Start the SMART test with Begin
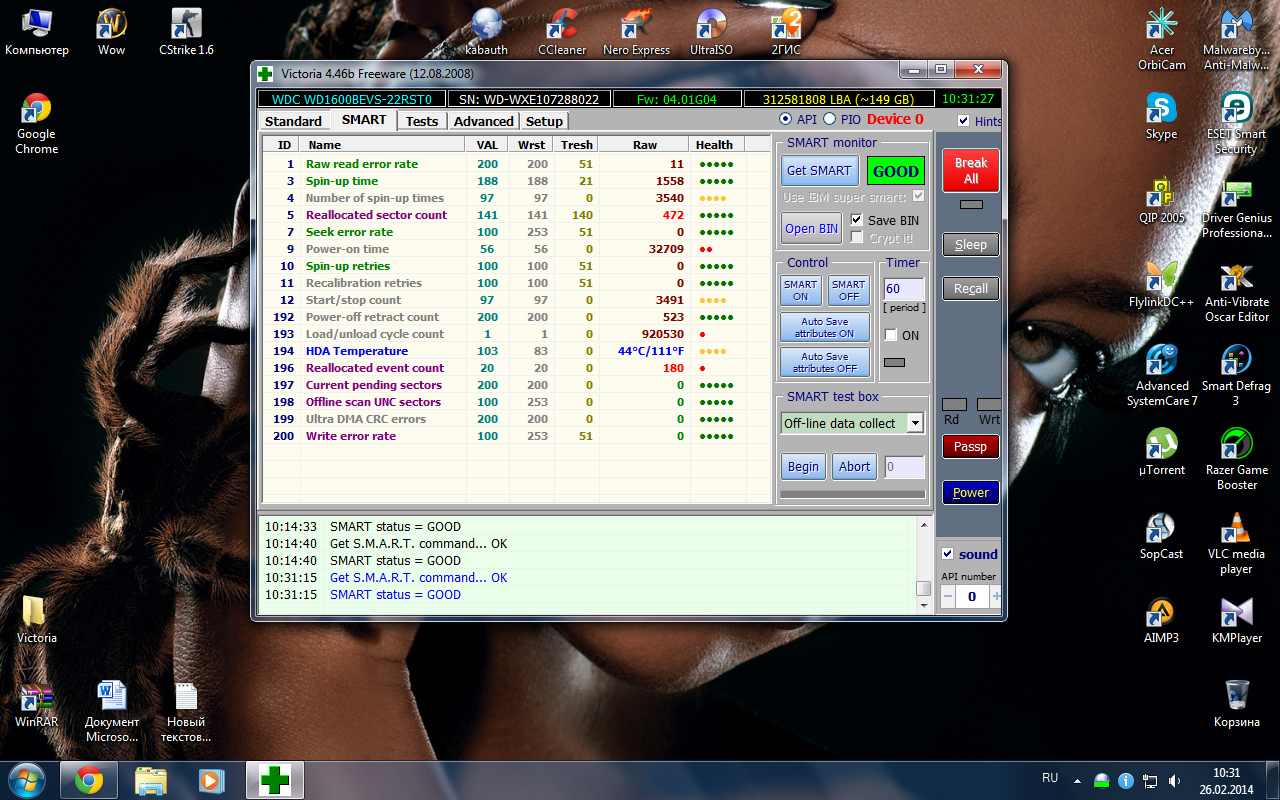This screenshot has height=800, width=1280. click(x=803, y=466)
